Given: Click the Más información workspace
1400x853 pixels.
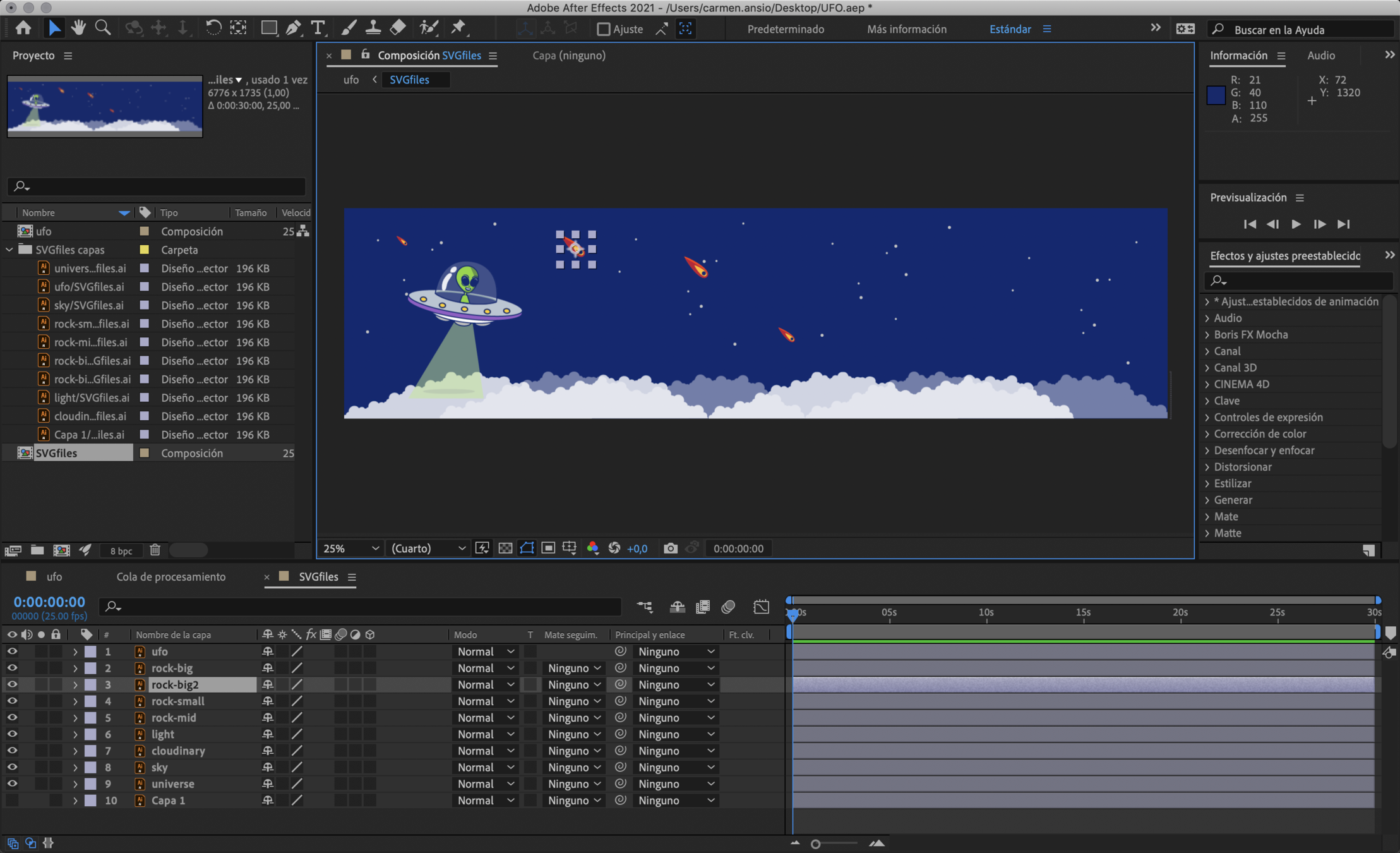Looking at the screenshot, I should [906, 29].
